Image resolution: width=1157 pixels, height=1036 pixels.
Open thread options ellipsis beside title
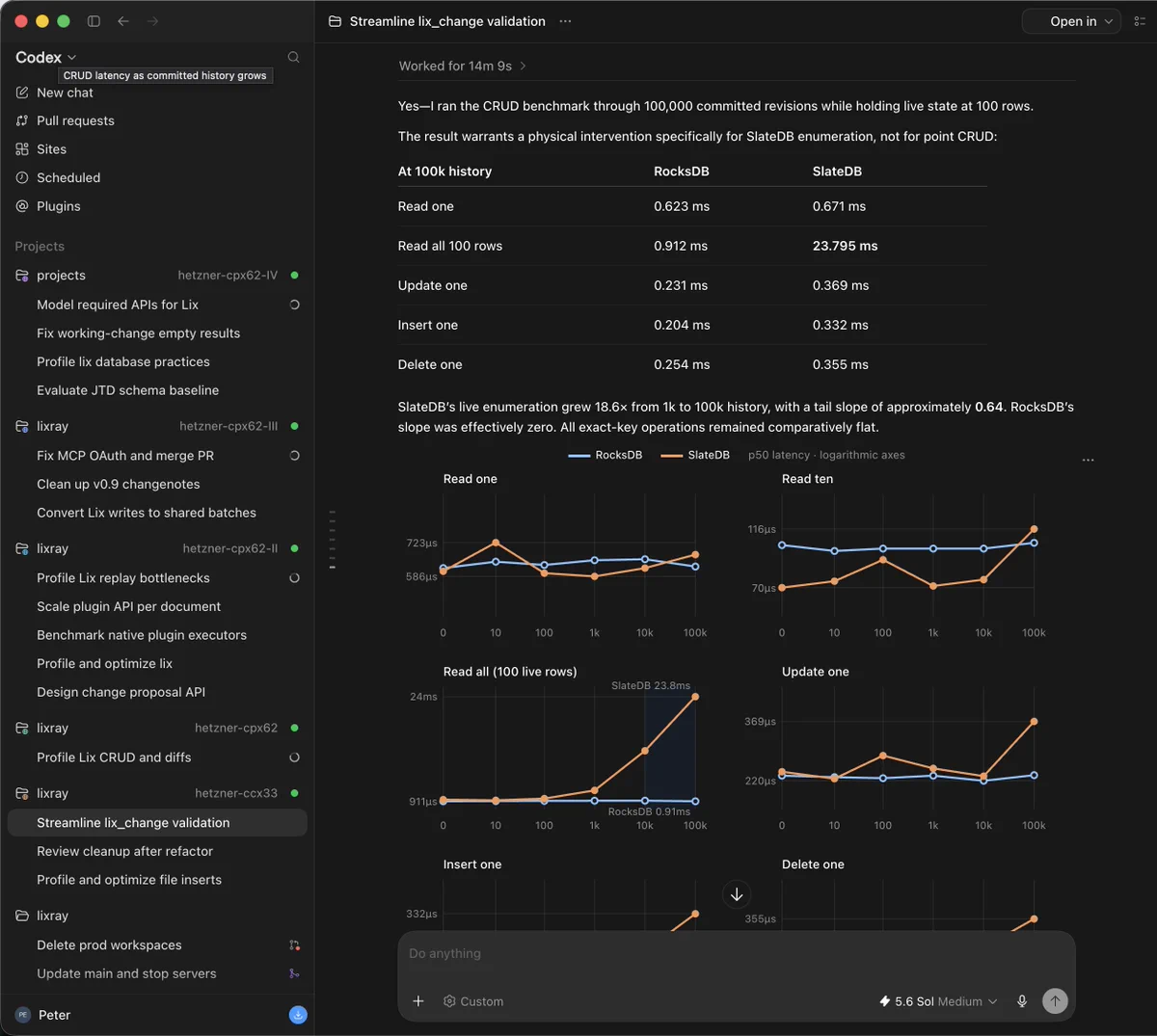pos(565,21)
